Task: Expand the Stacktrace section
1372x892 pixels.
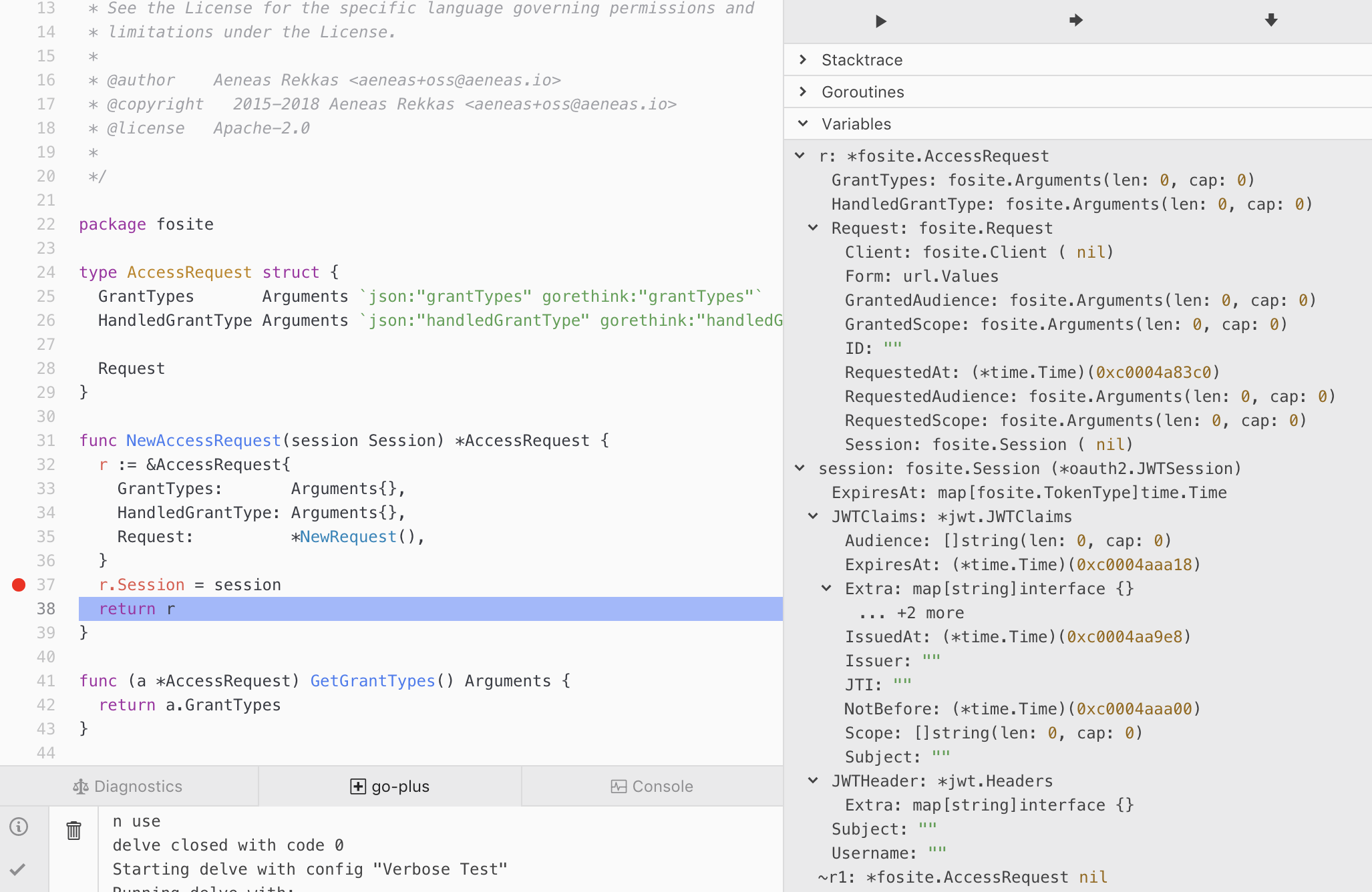Action: [804, 59]
